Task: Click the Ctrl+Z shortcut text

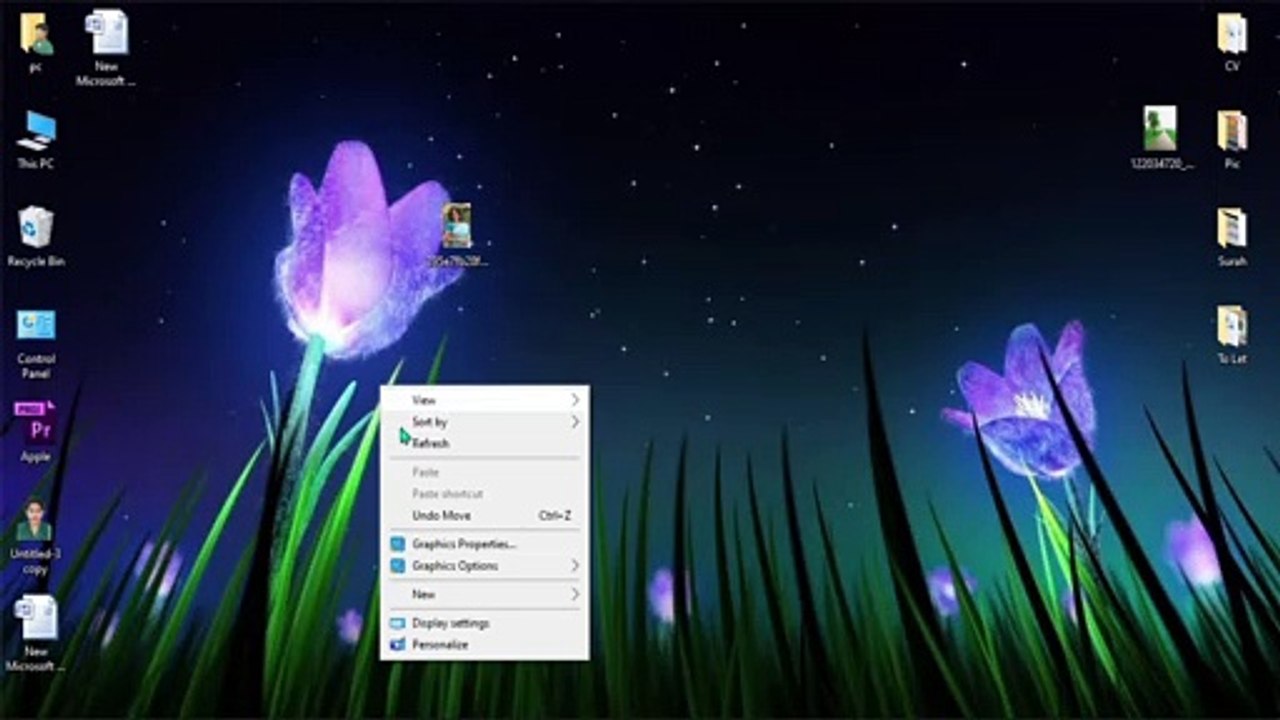Action: (x=555, y=516)
